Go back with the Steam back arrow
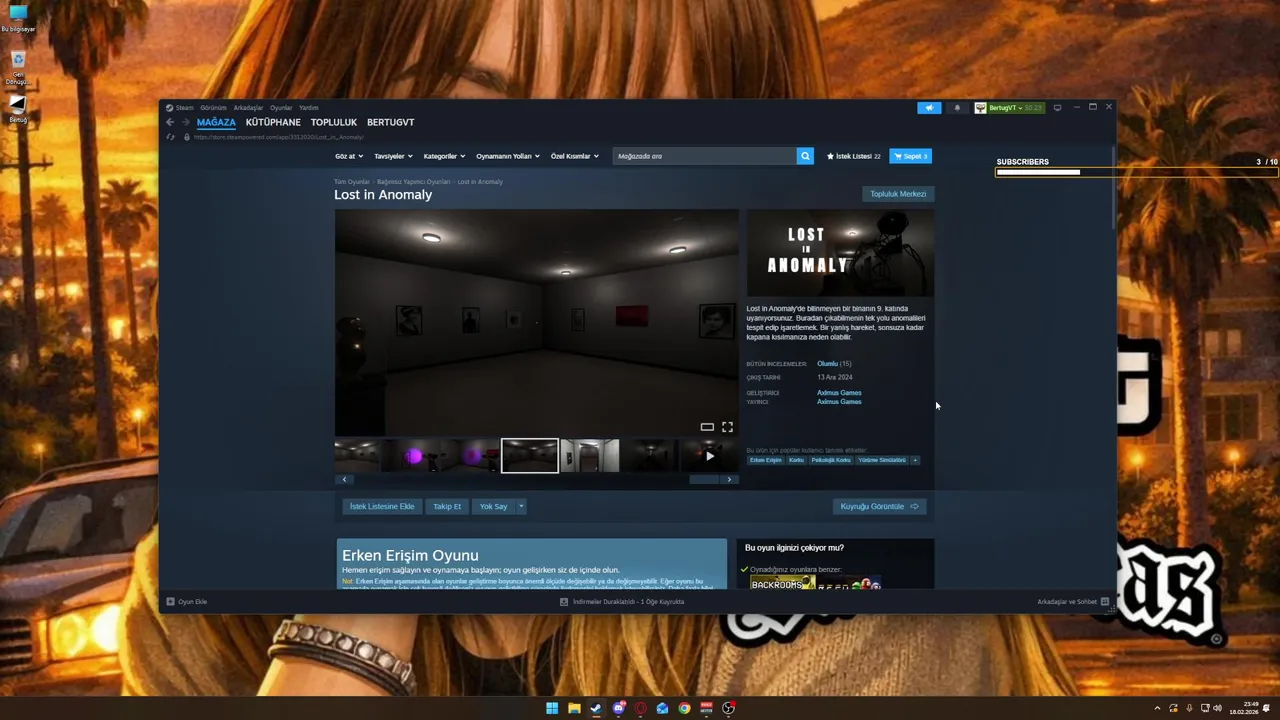This screenshot has width=1280, height=720. point(170,122)
